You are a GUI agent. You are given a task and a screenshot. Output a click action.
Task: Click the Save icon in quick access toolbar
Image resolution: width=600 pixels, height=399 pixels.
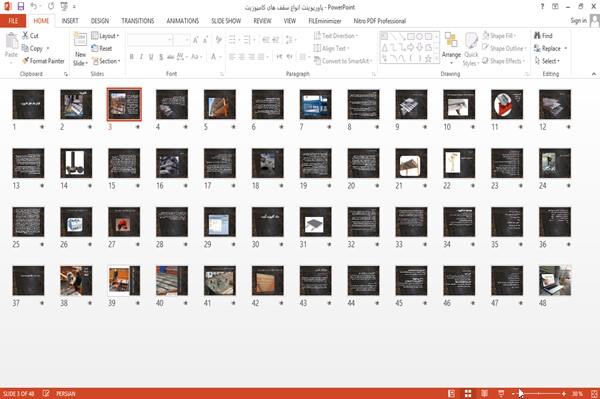tap(21, 7)
